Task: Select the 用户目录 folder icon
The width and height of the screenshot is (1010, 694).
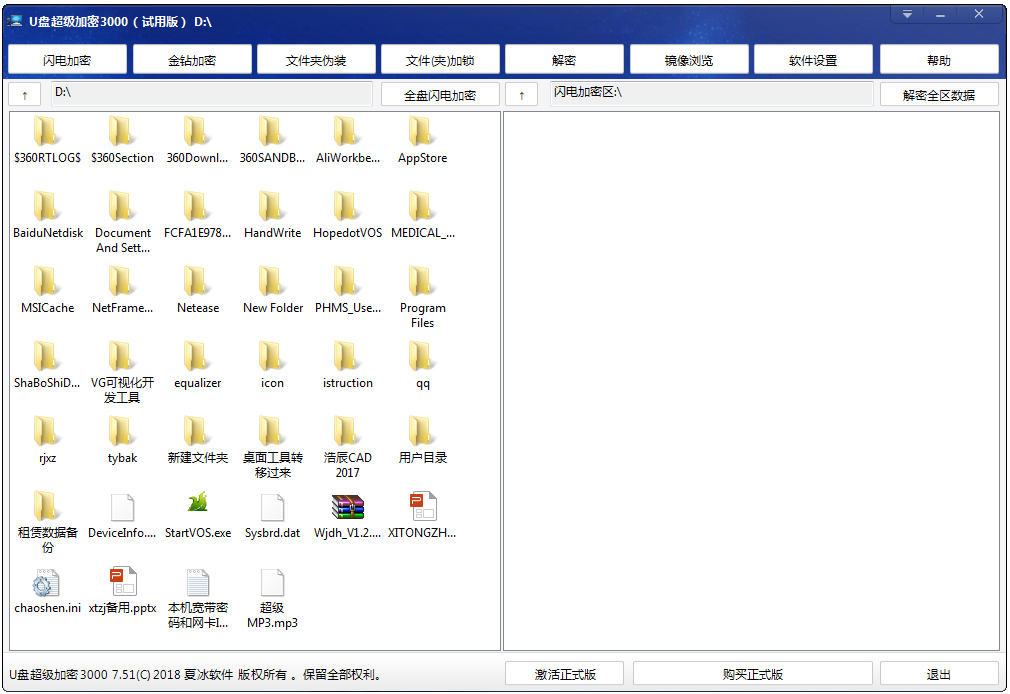Action: coord(422,432)
